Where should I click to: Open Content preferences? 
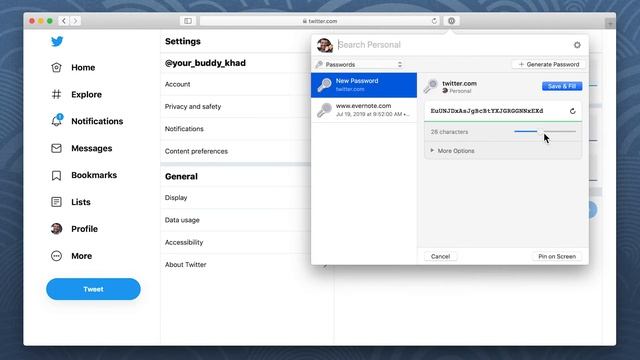(236, 151)
